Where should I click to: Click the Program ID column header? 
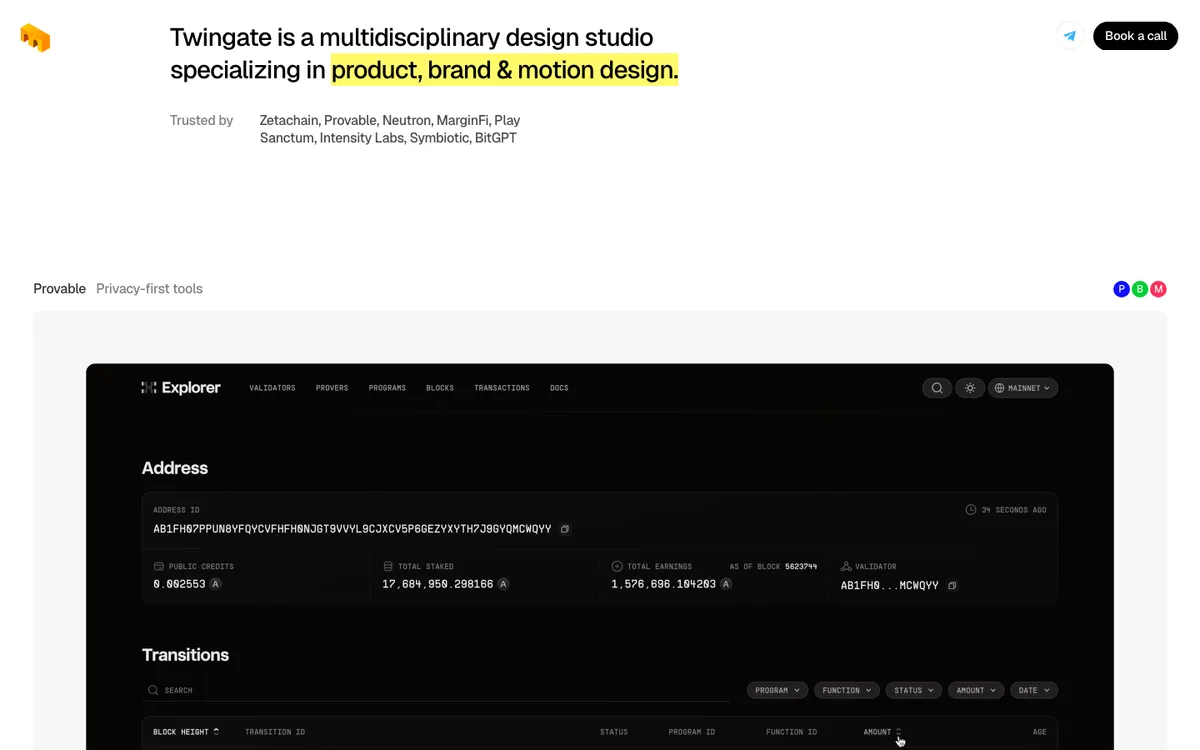pyautogui.click(x=692, y=732)
